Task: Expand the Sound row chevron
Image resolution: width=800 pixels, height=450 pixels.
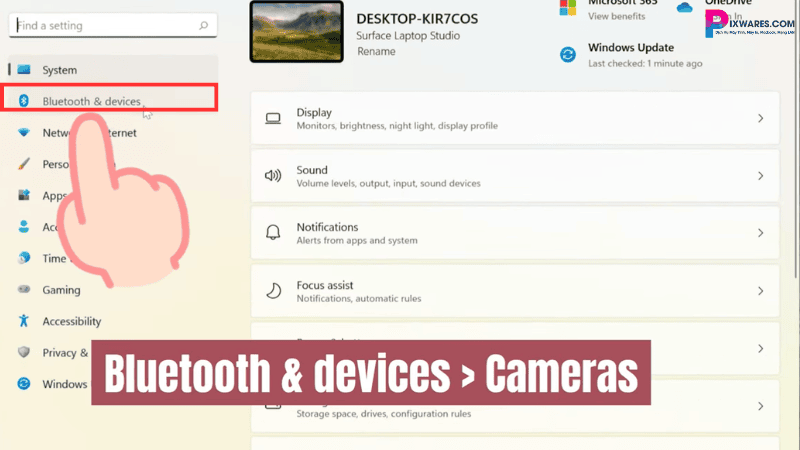Action: tap(760, 176)
